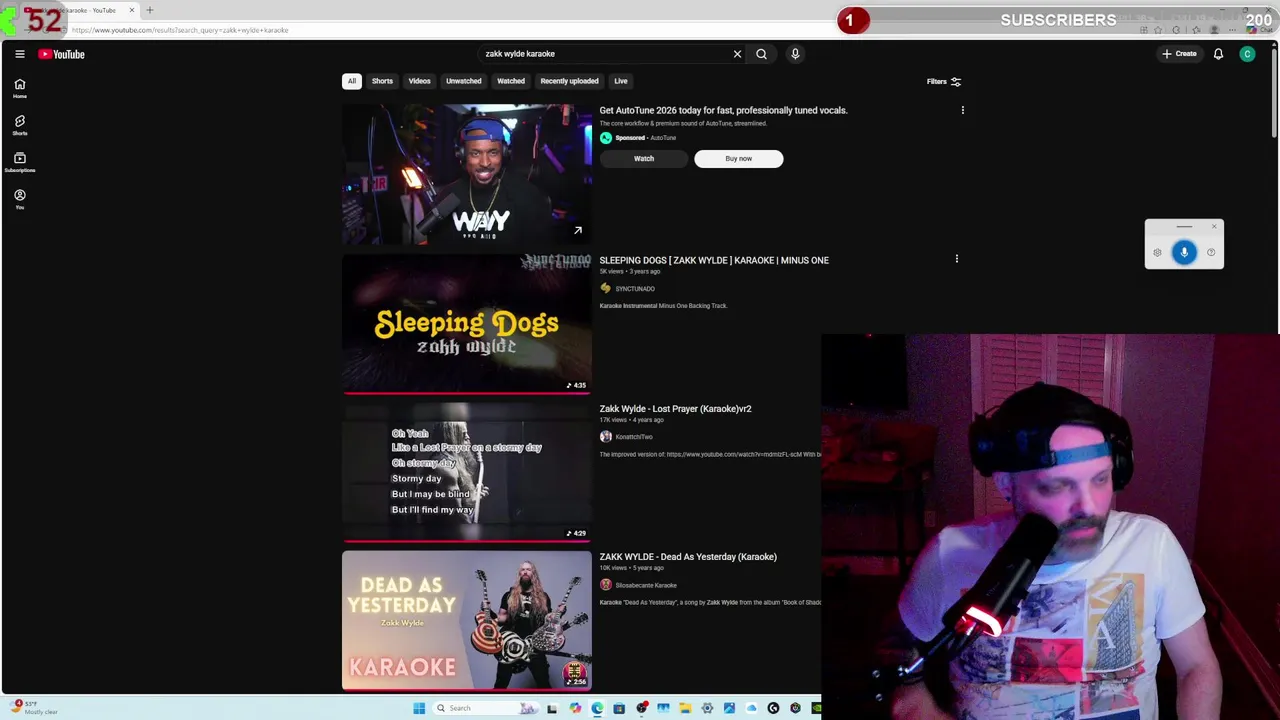
Task: Open the external link arrow on ad thumbnail
Action: [x=577, y=230]
